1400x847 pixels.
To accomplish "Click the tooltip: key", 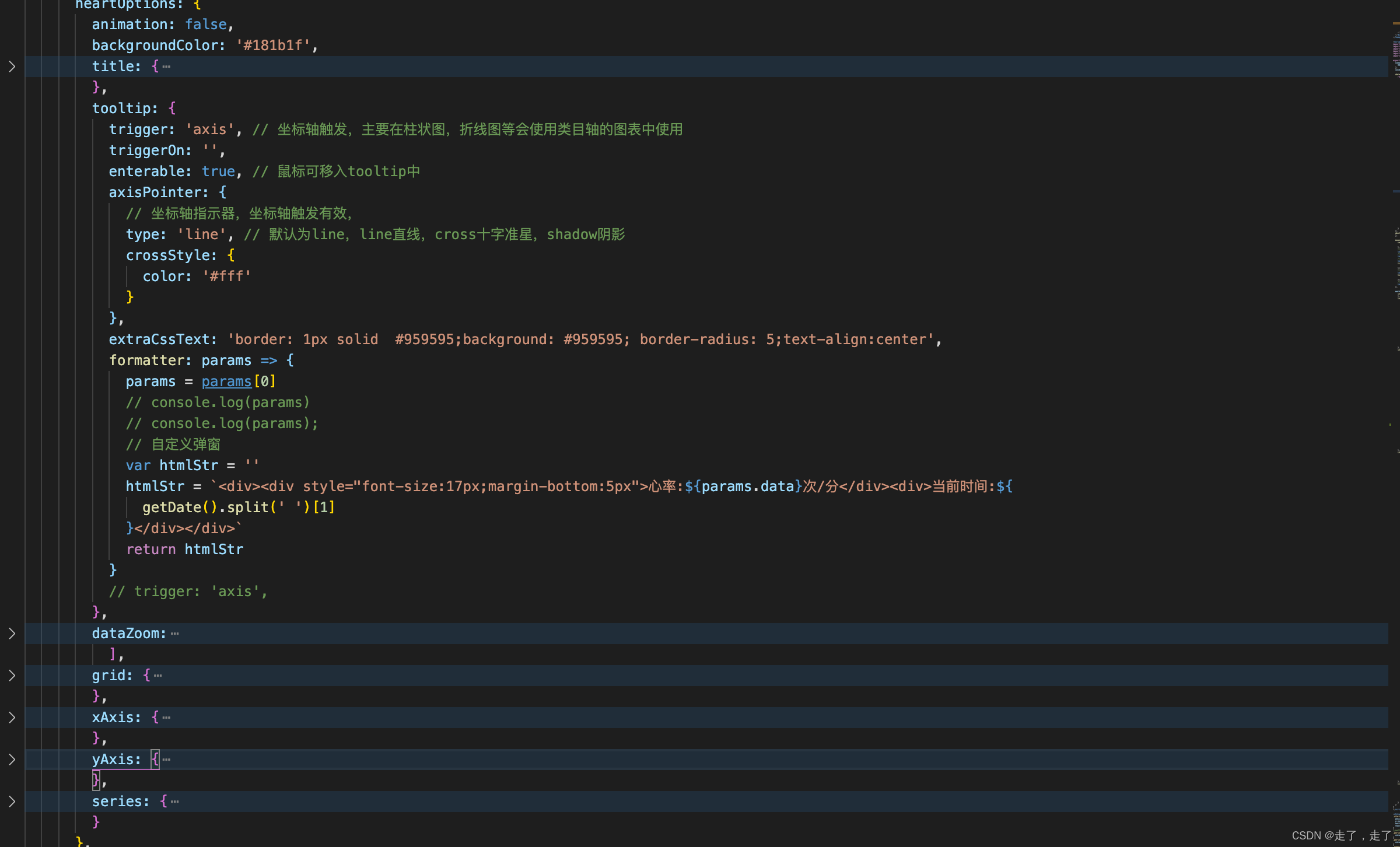I will (125, 108).
